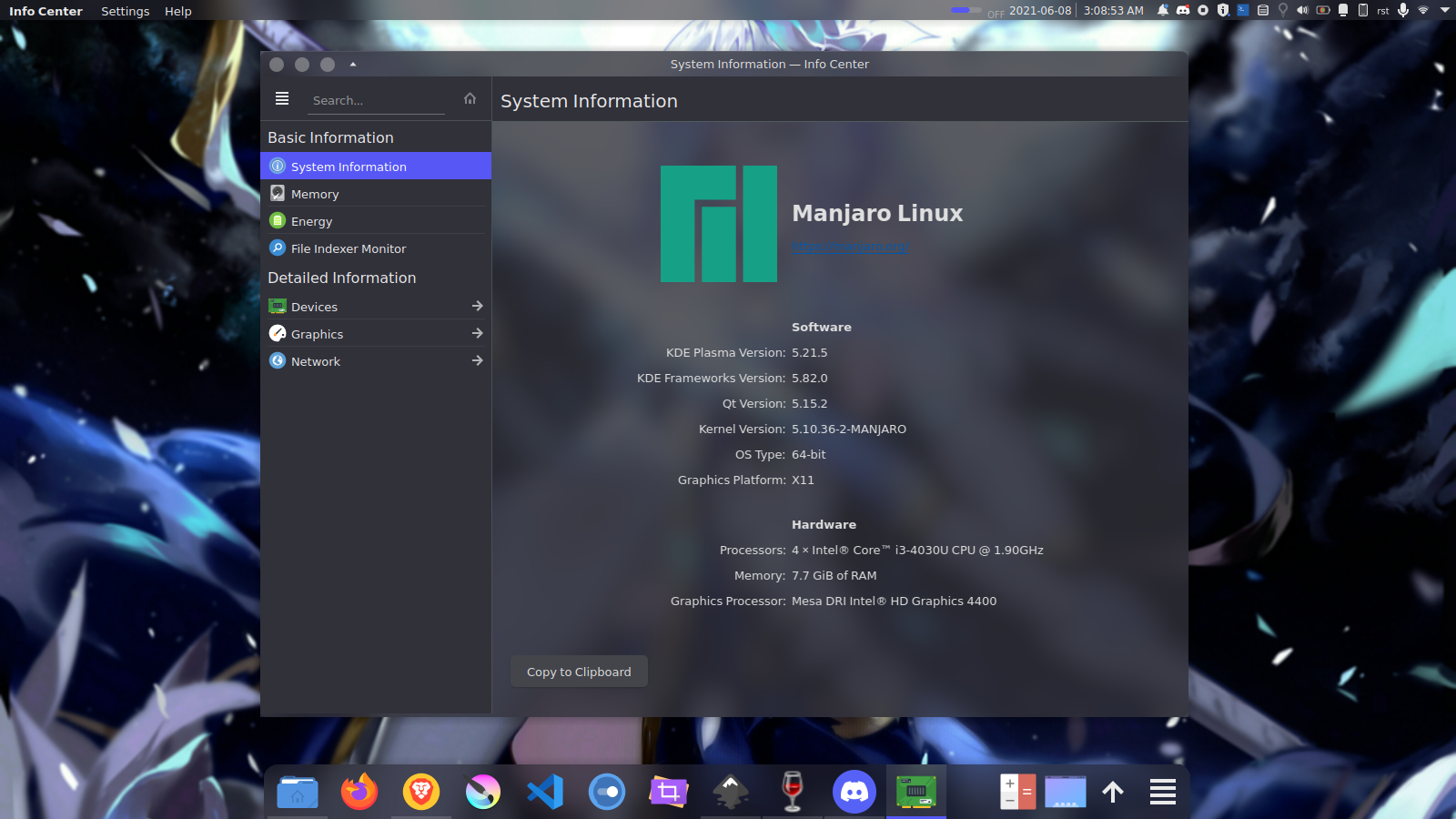Click the up arrow icon in dock
1456x819 pixels.
pos(1113,792)
